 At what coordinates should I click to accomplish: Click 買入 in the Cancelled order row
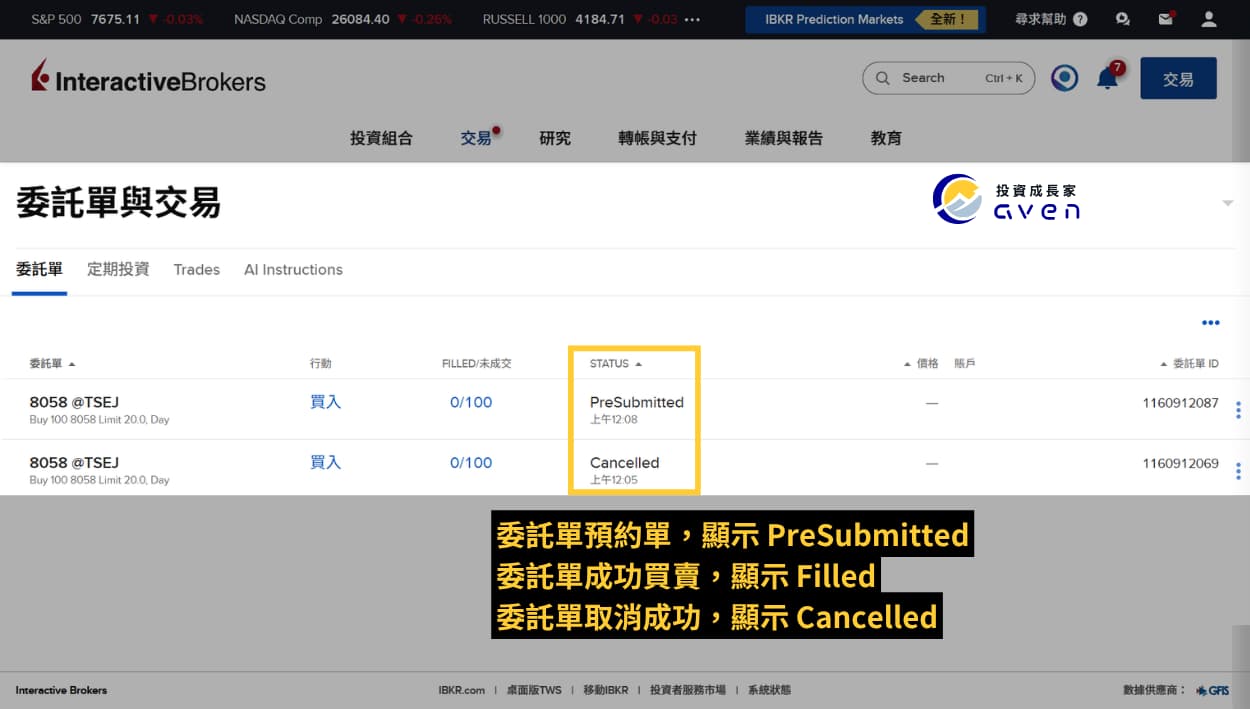[325, 462]
